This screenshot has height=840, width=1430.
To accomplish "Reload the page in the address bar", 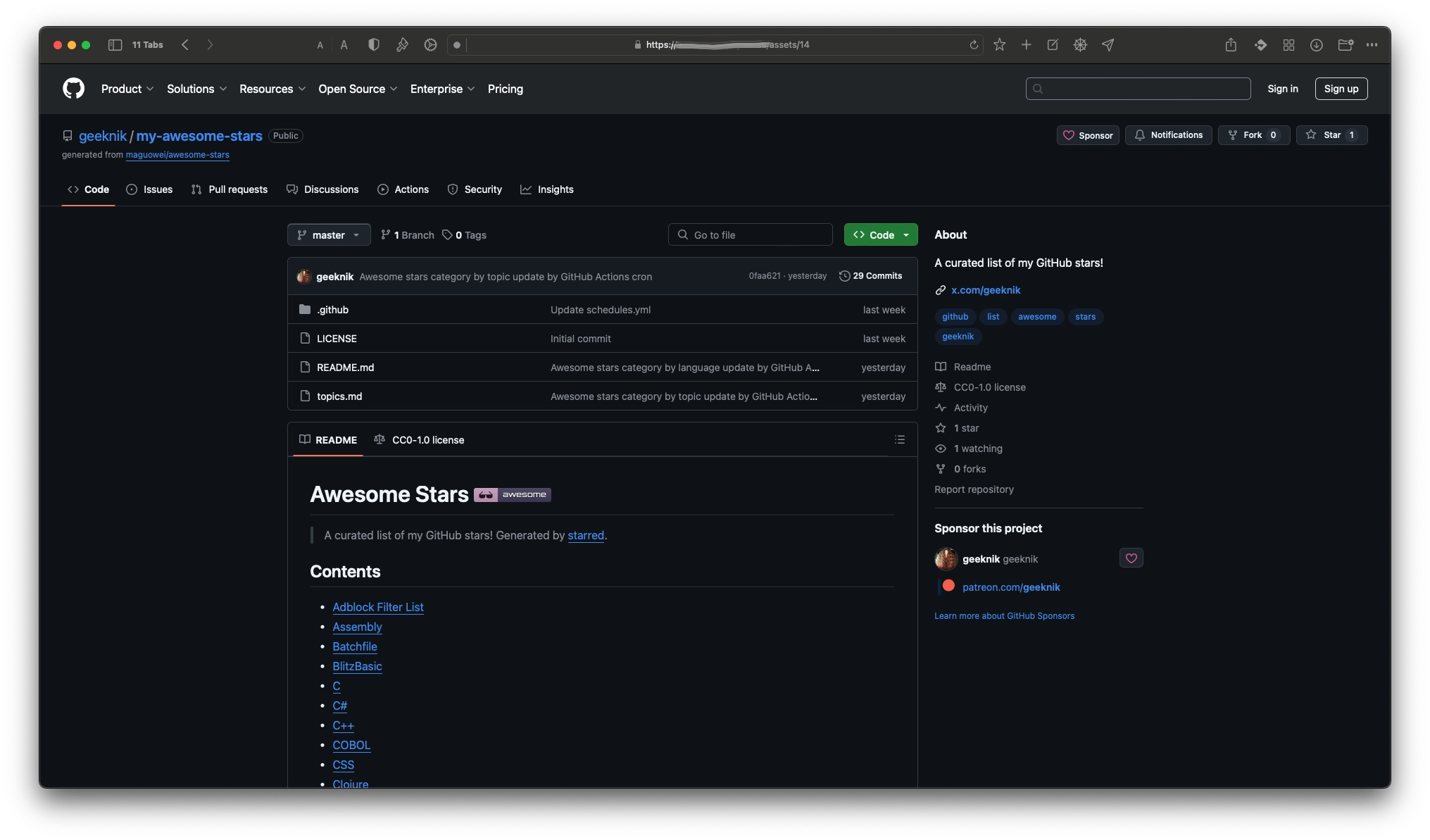I will click(x=974, y=44).
